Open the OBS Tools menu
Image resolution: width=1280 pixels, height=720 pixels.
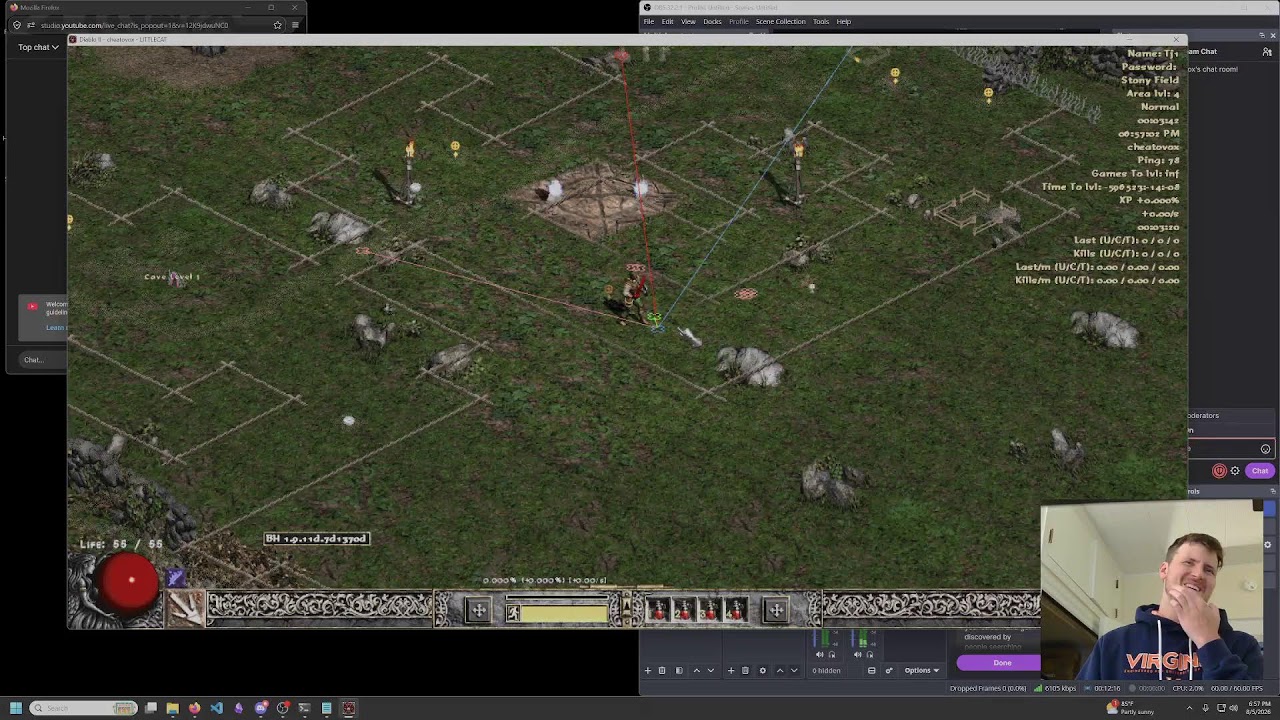821,21
